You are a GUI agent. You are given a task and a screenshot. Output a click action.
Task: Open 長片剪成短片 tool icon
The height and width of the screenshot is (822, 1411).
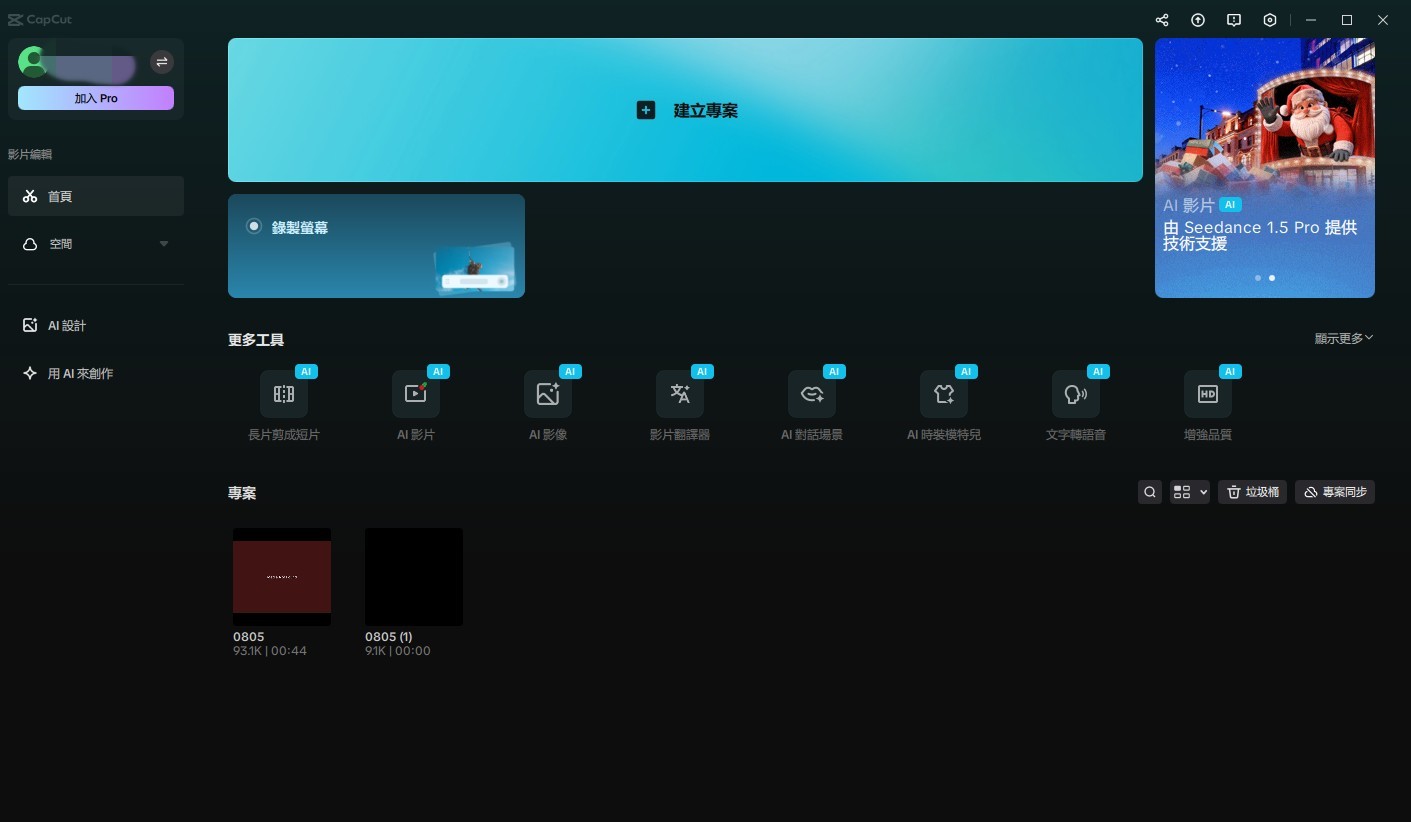click(x=284, y=394)
